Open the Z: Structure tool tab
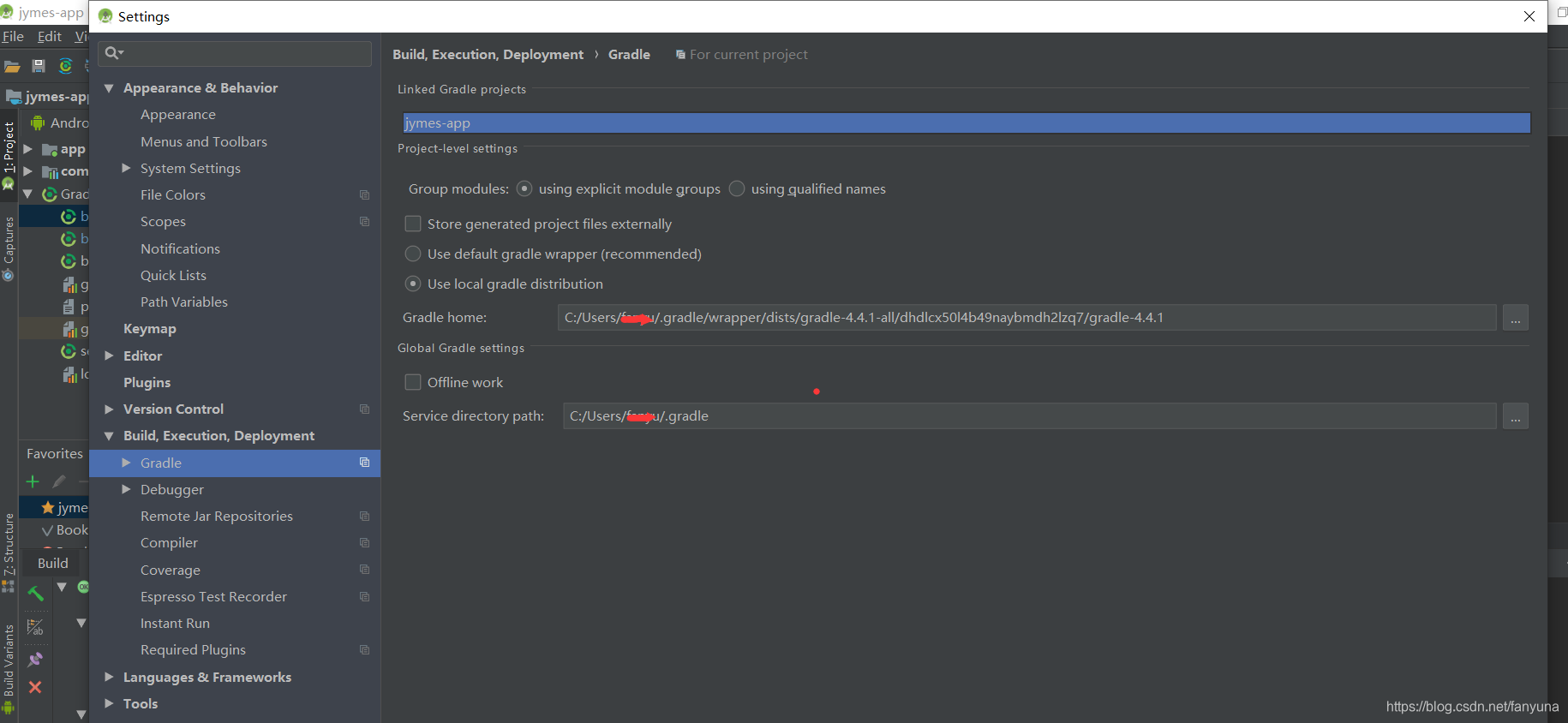The width and height of the screenshot is (1568, 723). point(9,553)
